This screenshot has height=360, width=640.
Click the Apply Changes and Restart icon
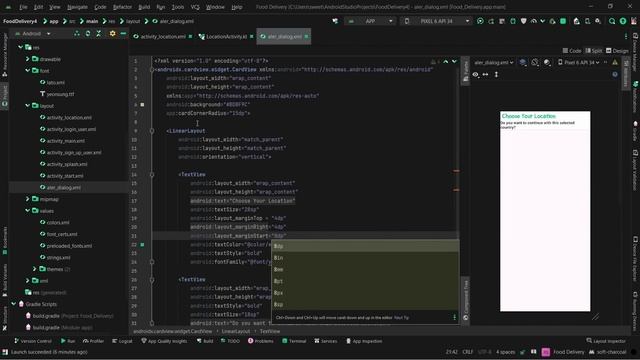(x=491, y=21)
